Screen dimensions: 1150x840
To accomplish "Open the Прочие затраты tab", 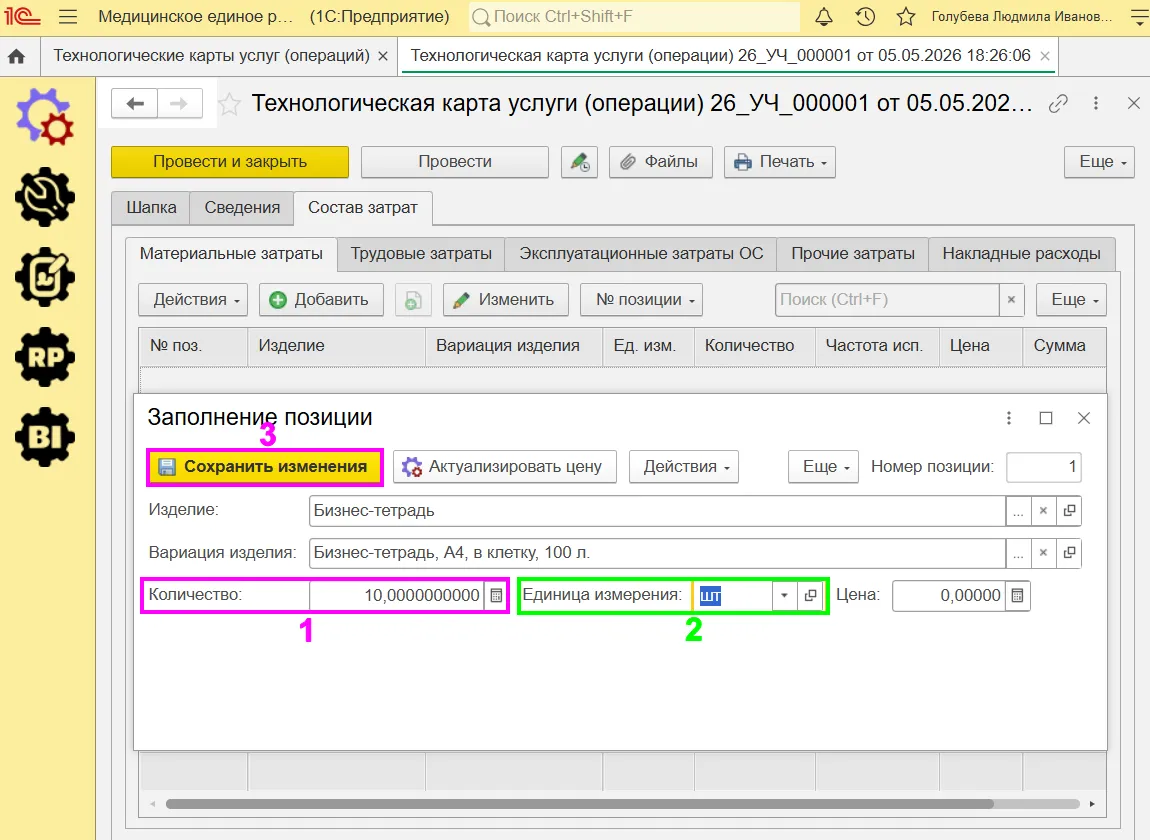I will tap(853, 254).
